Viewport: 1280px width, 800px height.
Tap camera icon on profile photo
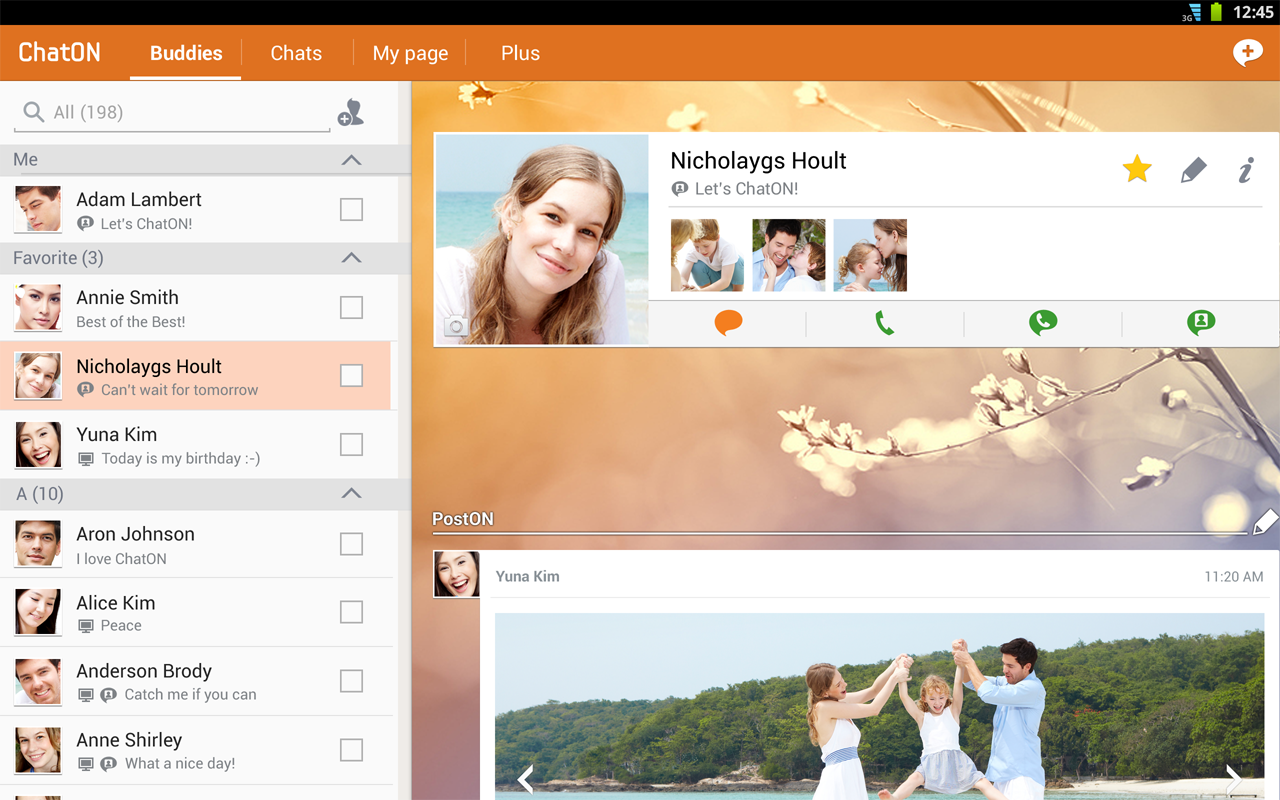[456, 326]
